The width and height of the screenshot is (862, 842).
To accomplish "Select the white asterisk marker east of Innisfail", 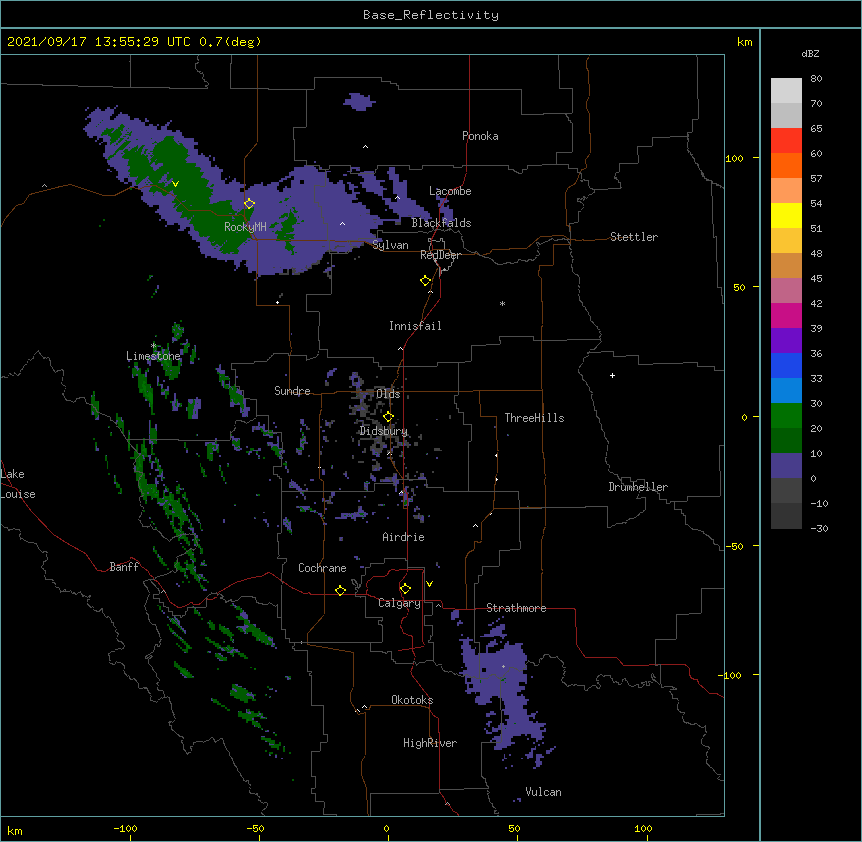I will click(502, 303).
